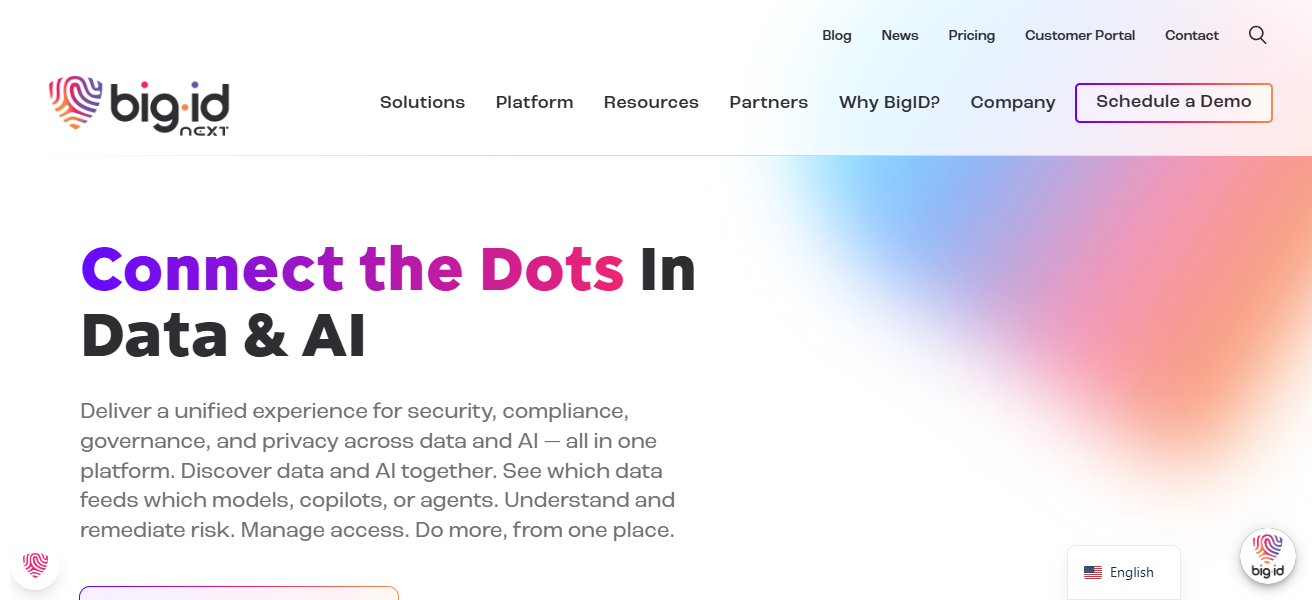Go to the Blog link
This screenshot has height=600, width=1312.
tap(836, 35)
